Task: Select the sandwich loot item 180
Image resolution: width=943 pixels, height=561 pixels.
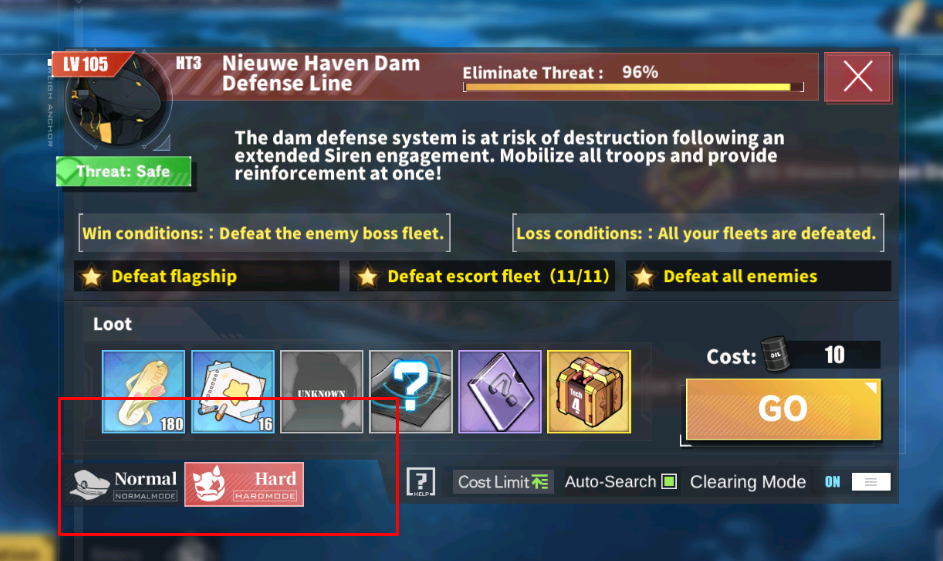Action: [x=143, y=391]
